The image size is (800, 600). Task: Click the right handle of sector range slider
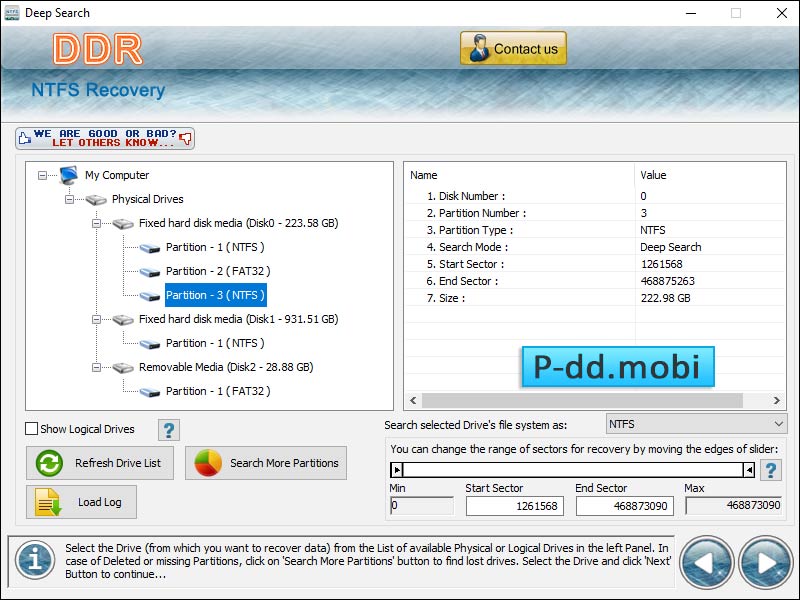point(748,469)
